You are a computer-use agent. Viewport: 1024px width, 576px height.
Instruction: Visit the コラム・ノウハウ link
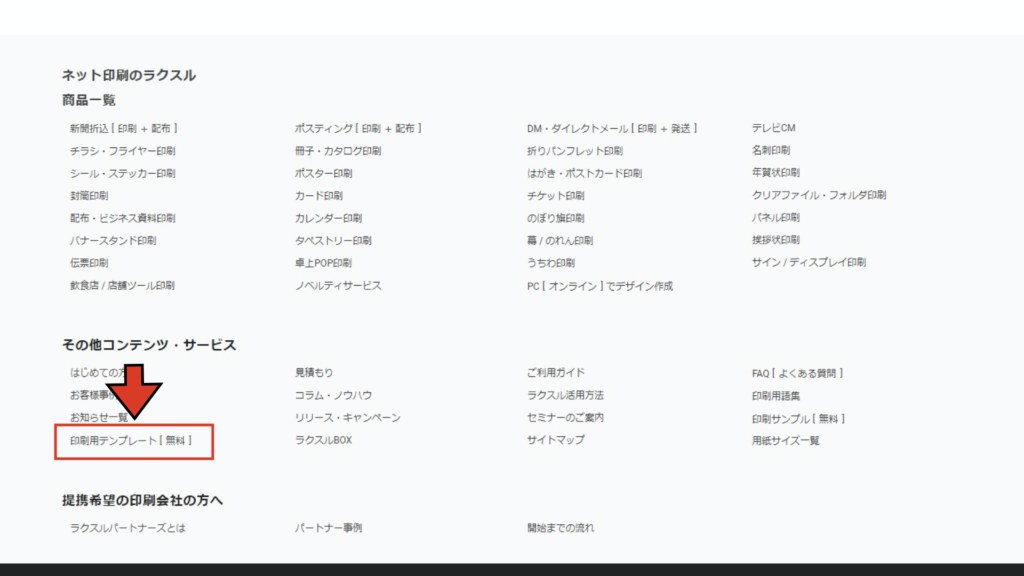pyautogui.click(x=334, y=395)
